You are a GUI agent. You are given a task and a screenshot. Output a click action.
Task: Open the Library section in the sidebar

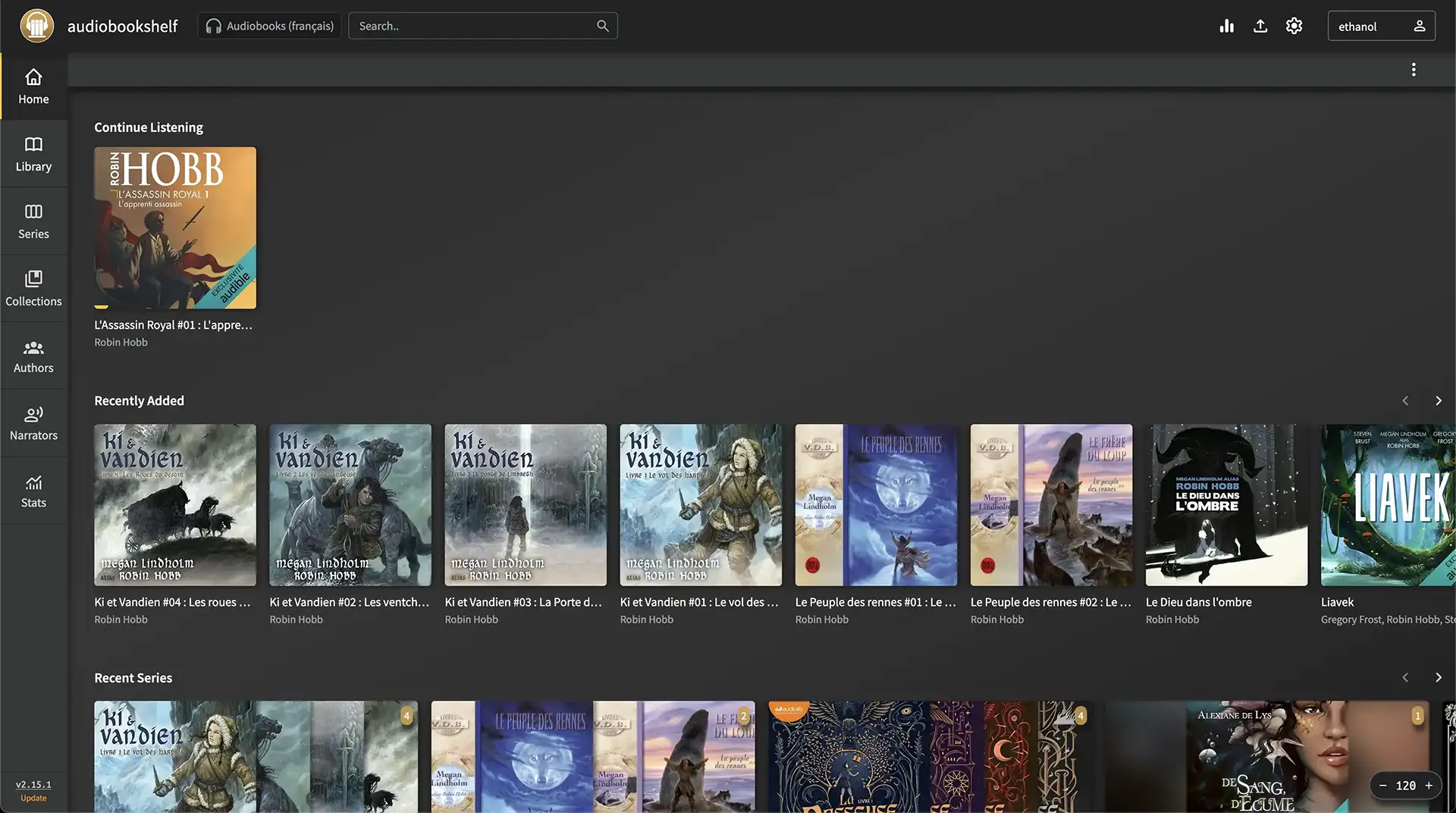[33, 154]
